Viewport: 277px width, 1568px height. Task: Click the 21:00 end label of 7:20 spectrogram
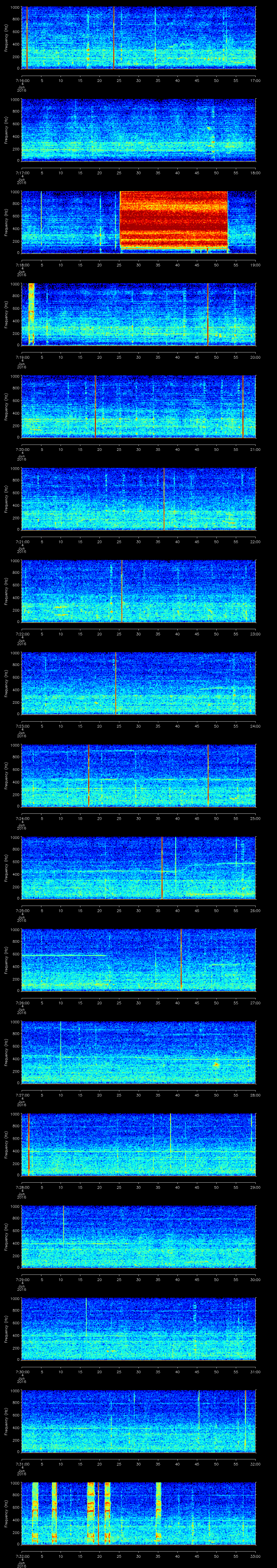point(255,449)
